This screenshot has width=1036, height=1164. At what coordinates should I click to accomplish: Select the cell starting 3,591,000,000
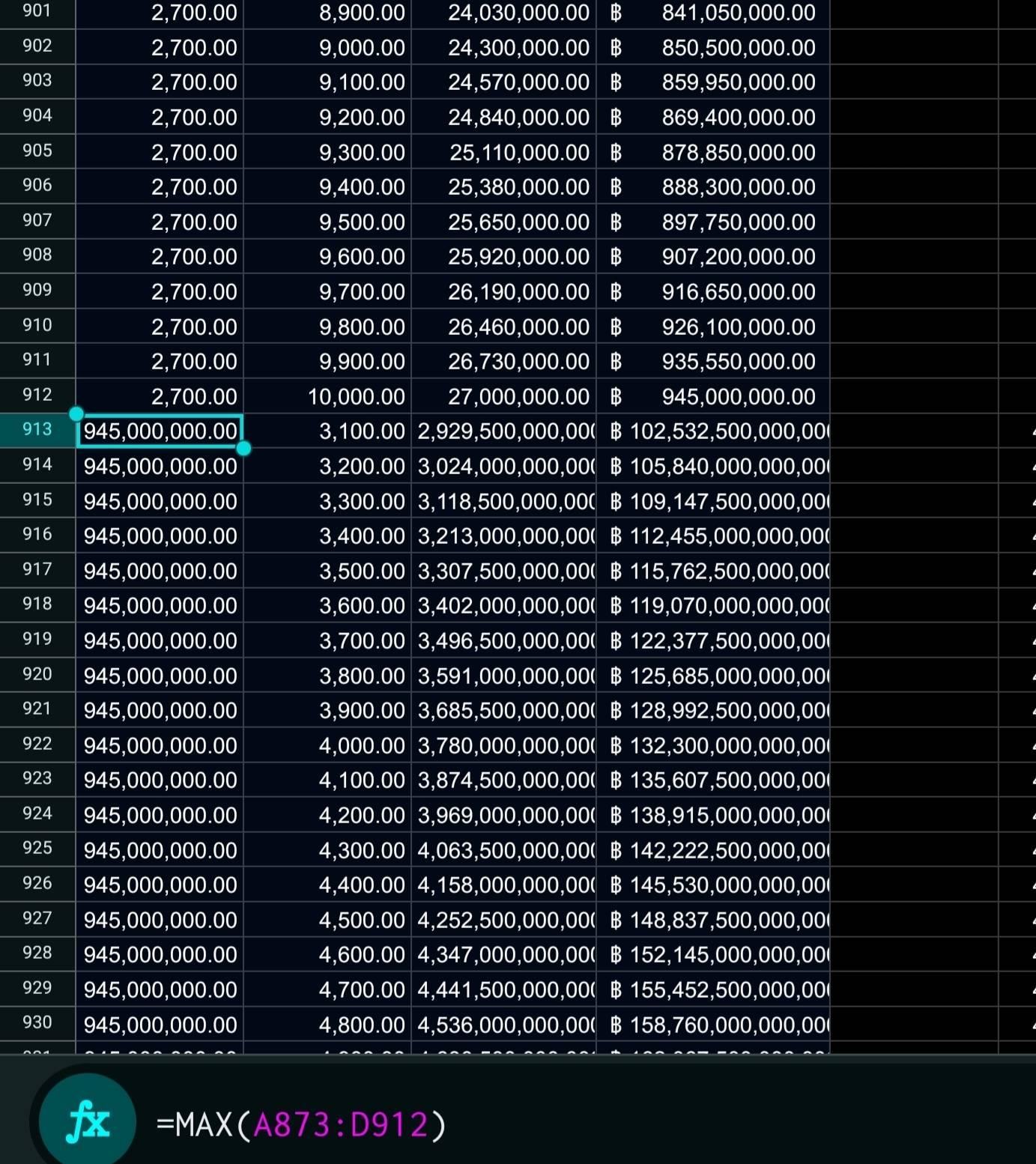pos(503,675)
